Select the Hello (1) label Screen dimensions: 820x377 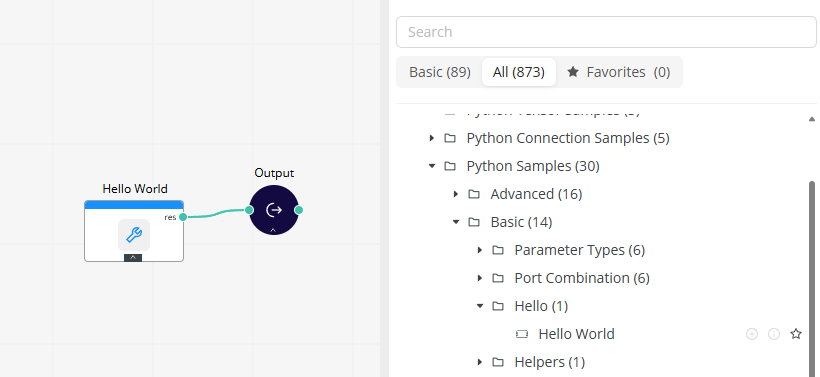541,306
